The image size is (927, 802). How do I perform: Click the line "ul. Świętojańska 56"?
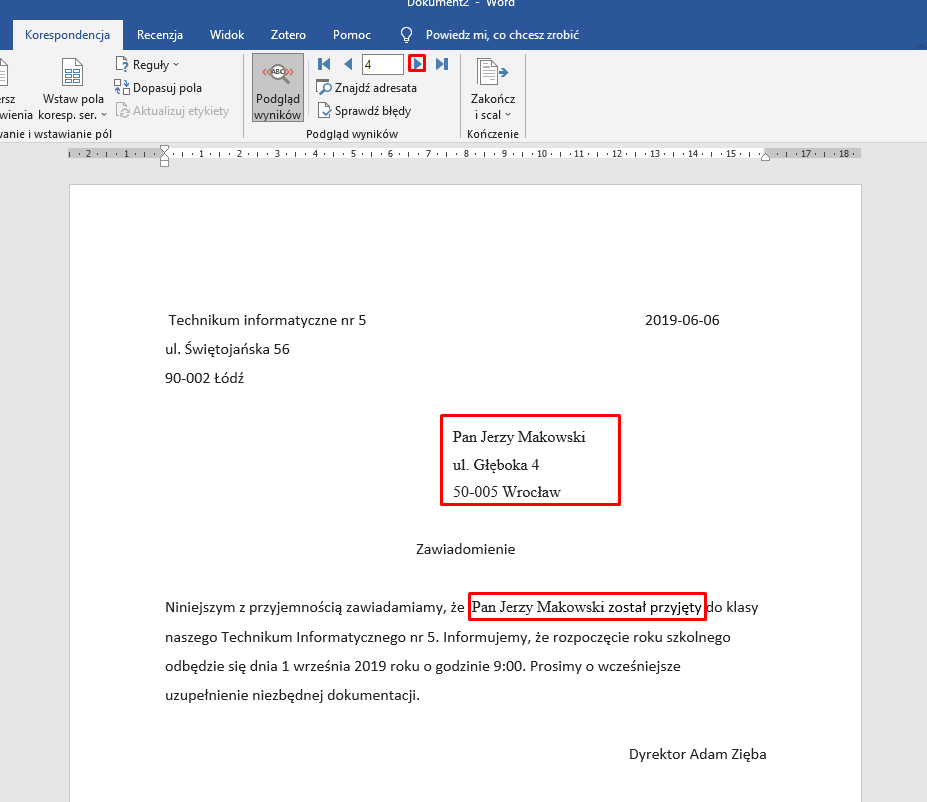point(228,349)
